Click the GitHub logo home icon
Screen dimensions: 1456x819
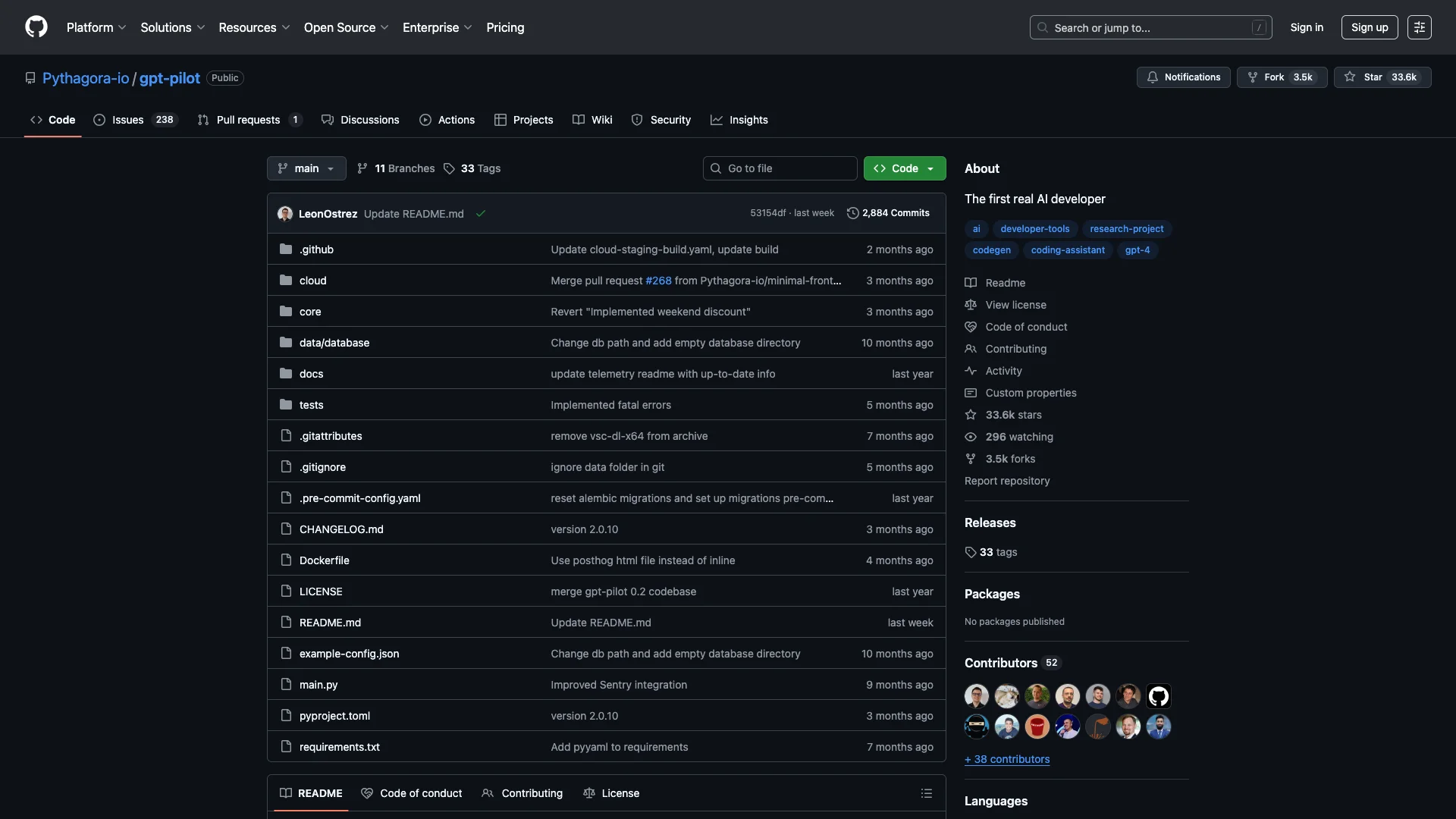[36, 27]
